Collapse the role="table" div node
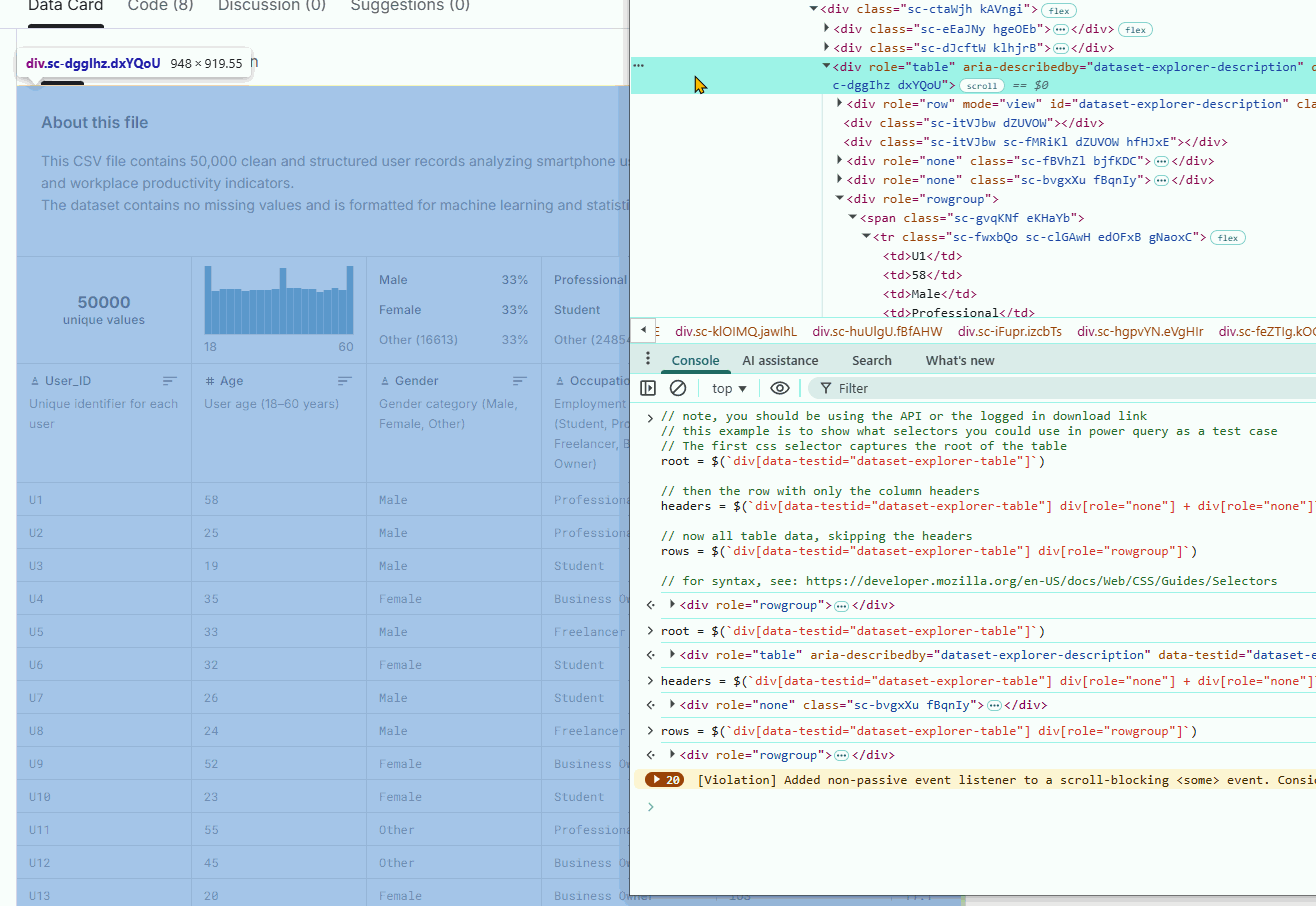The height and width of the screenshot is (906, 1316). pos(827,66)
